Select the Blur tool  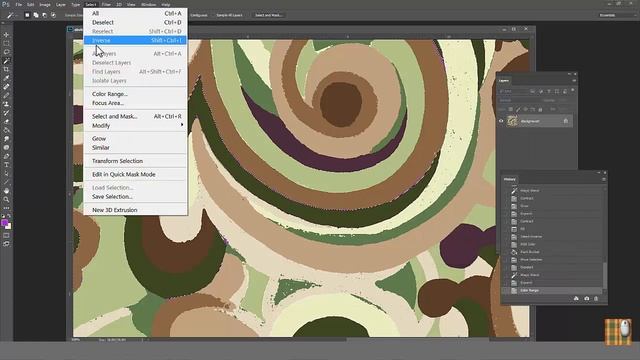coord(6,139)
